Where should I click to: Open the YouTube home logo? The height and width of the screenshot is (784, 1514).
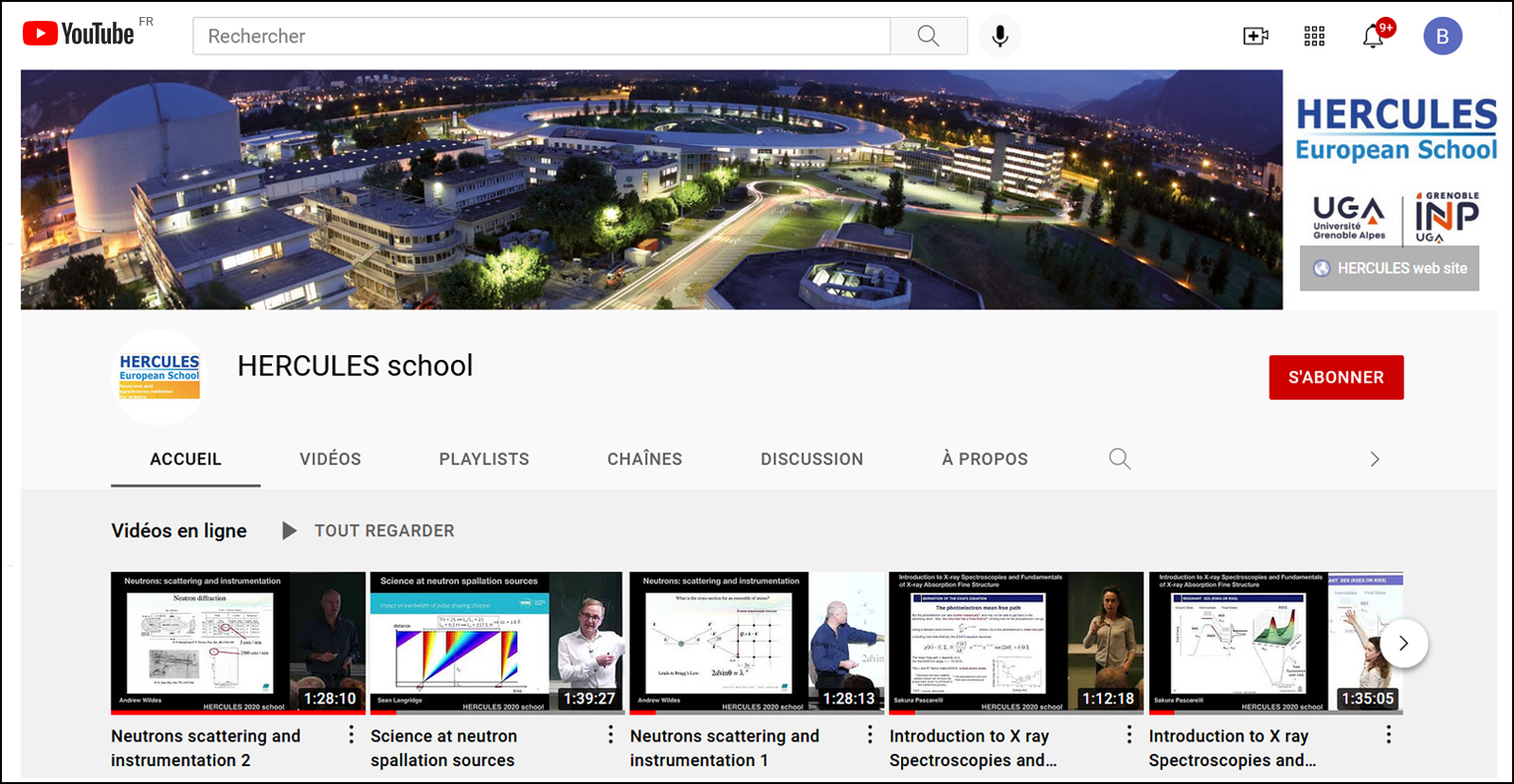click(79, 34)
